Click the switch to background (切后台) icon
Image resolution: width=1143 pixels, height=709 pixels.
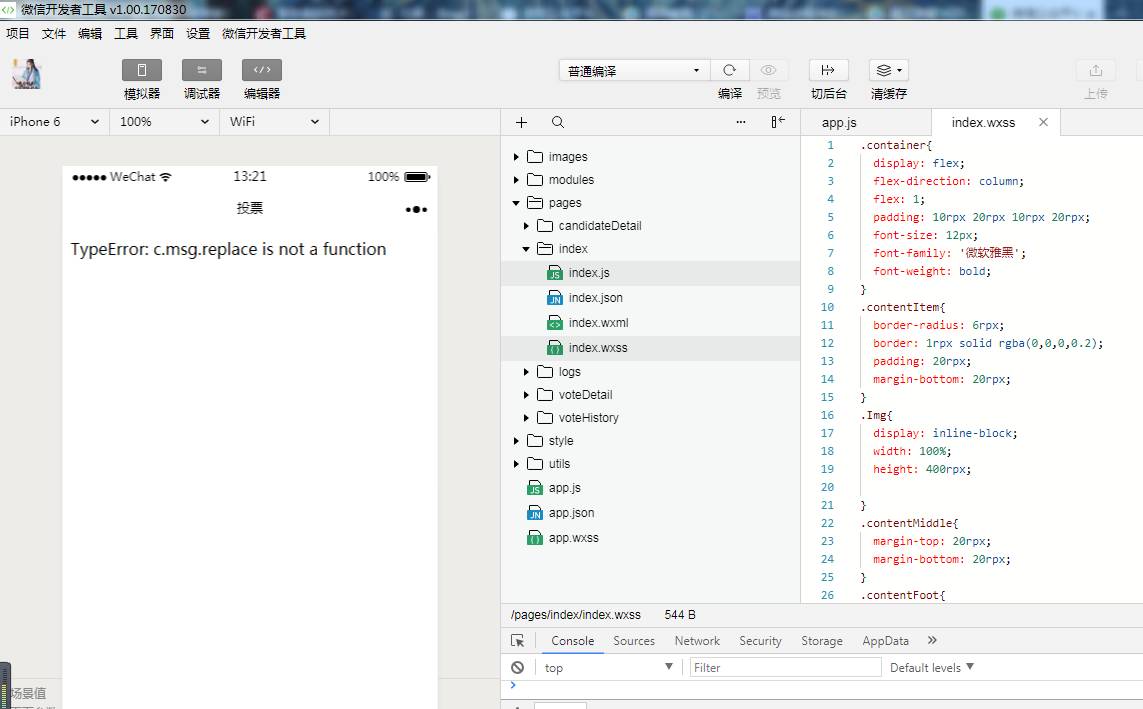828,70
